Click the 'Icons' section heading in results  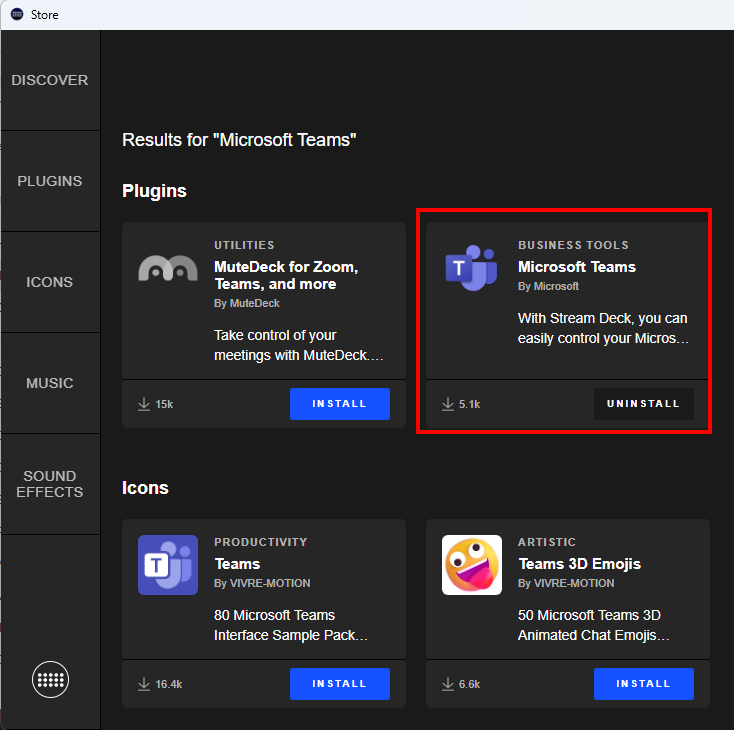click(145, 488)
